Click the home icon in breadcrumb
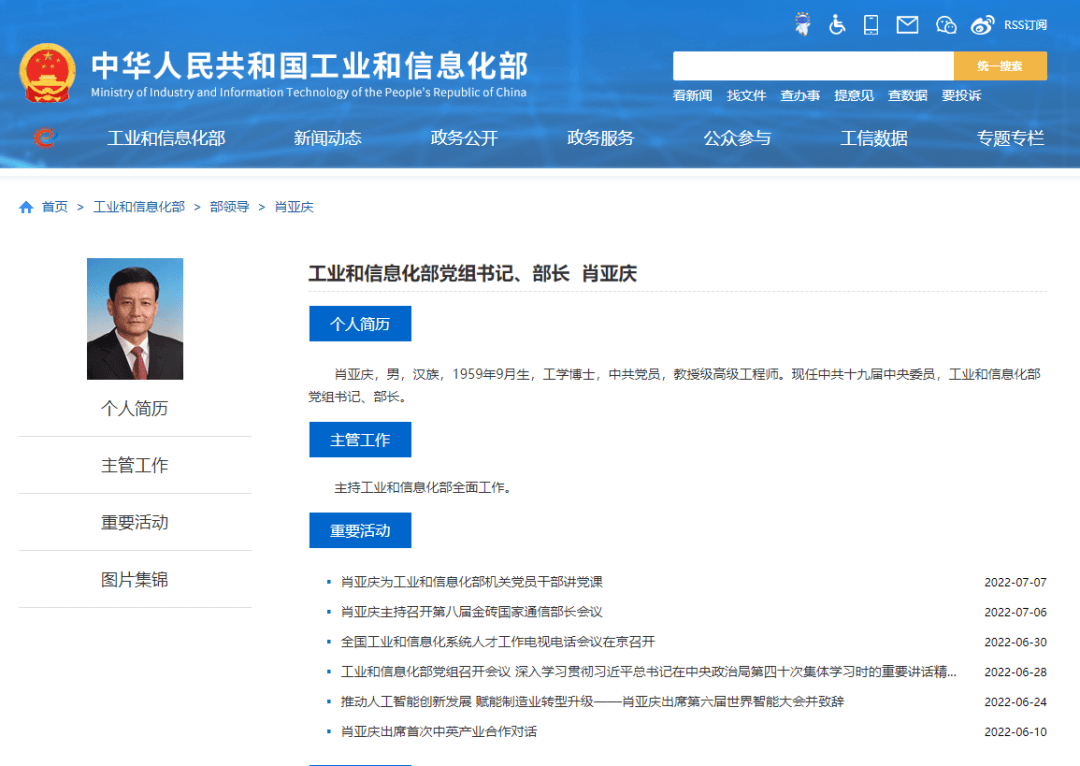The image size is (1080, 766). tap(26, 207)
